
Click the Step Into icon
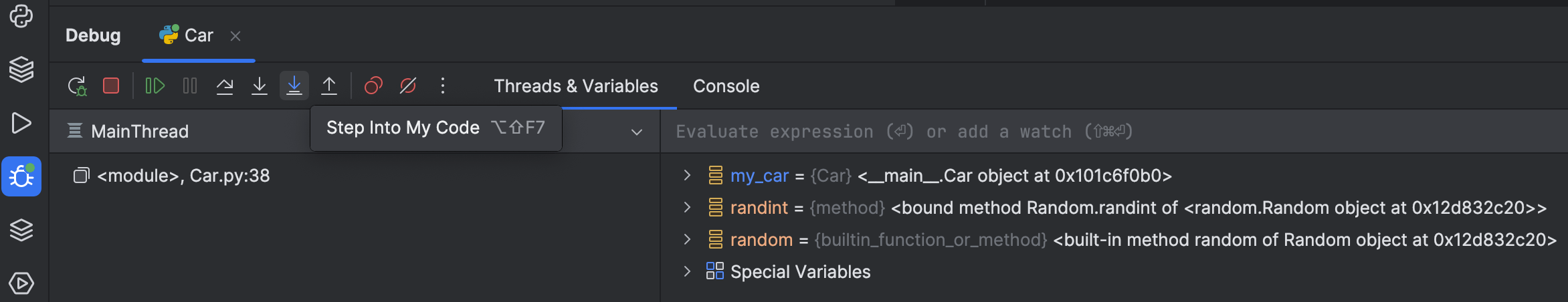tap(260, 86)
